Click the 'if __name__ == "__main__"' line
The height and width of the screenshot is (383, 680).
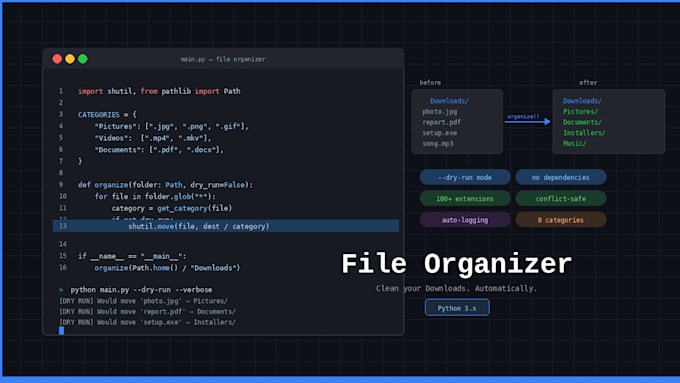point(132,256)
